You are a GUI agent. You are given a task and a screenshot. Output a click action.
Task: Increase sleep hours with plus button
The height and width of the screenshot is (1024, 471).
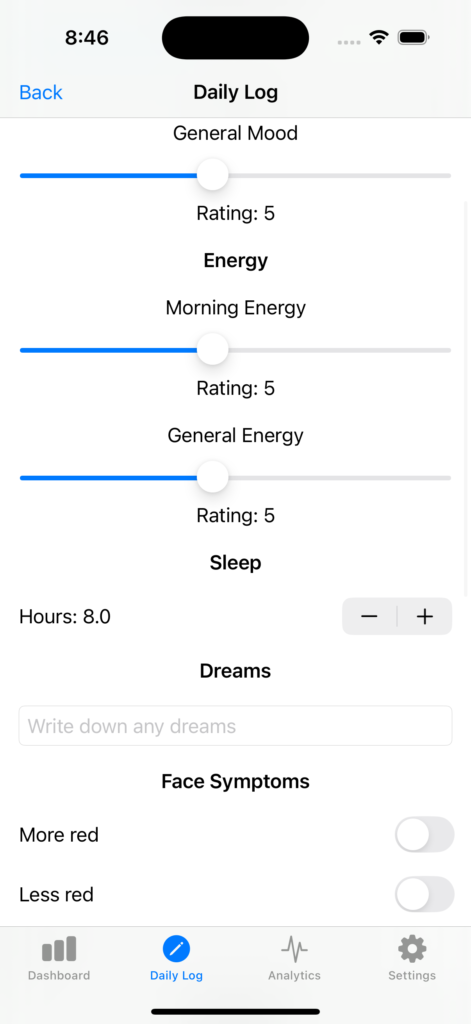click(x=425, y=616)
